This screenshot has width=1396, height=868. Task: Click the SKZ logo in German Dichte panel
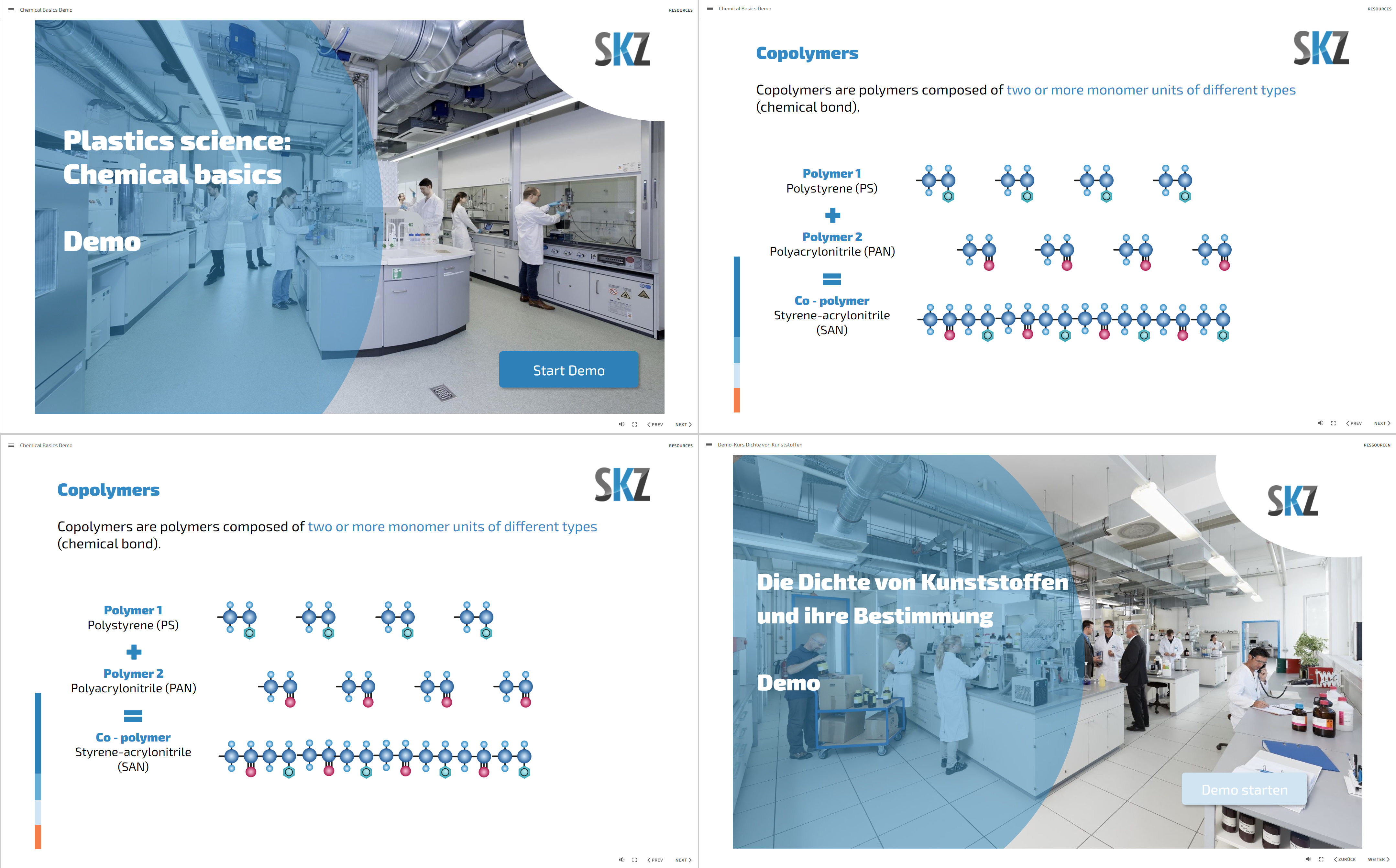pos(1293,500)
